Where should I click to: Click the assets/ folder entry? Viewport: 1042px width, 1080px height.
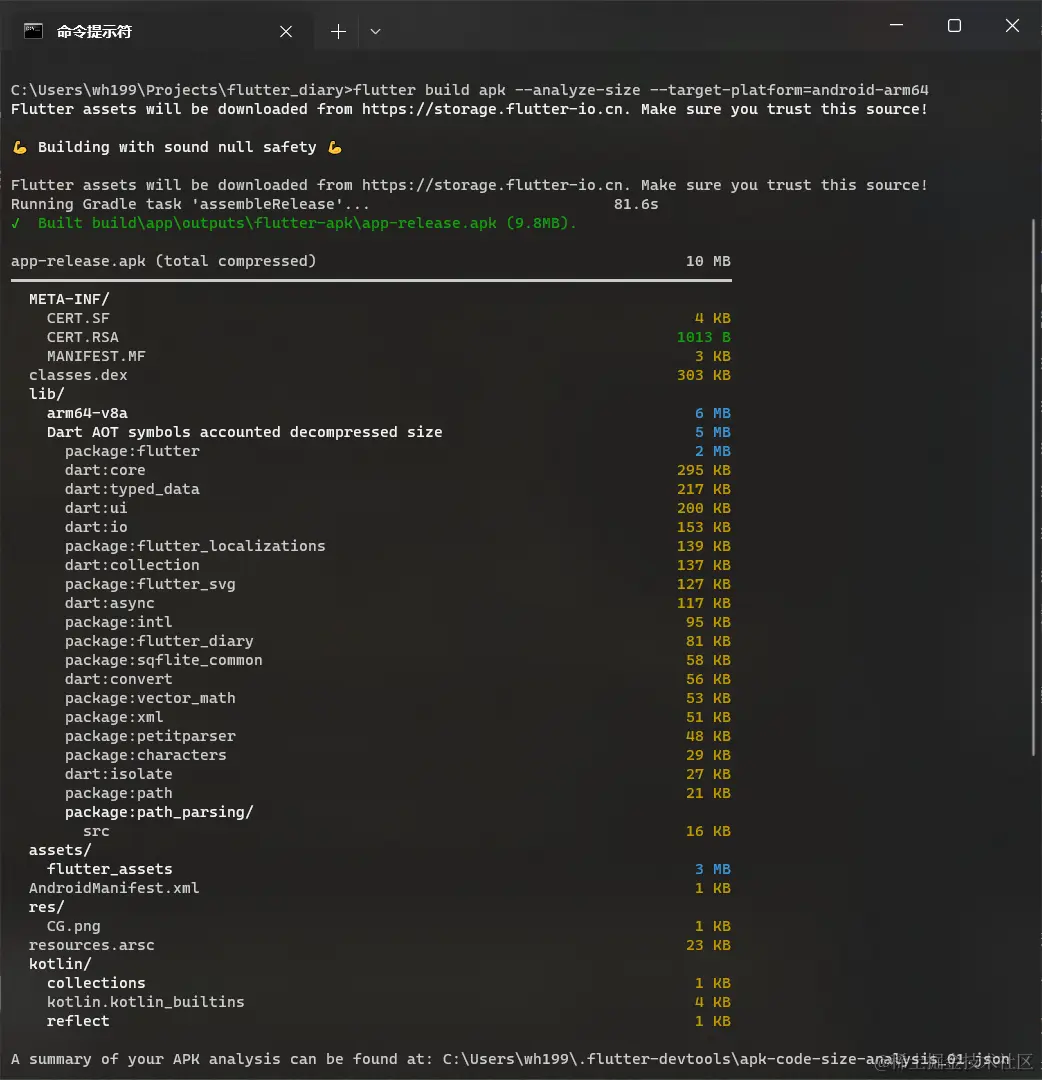[60, 850]
